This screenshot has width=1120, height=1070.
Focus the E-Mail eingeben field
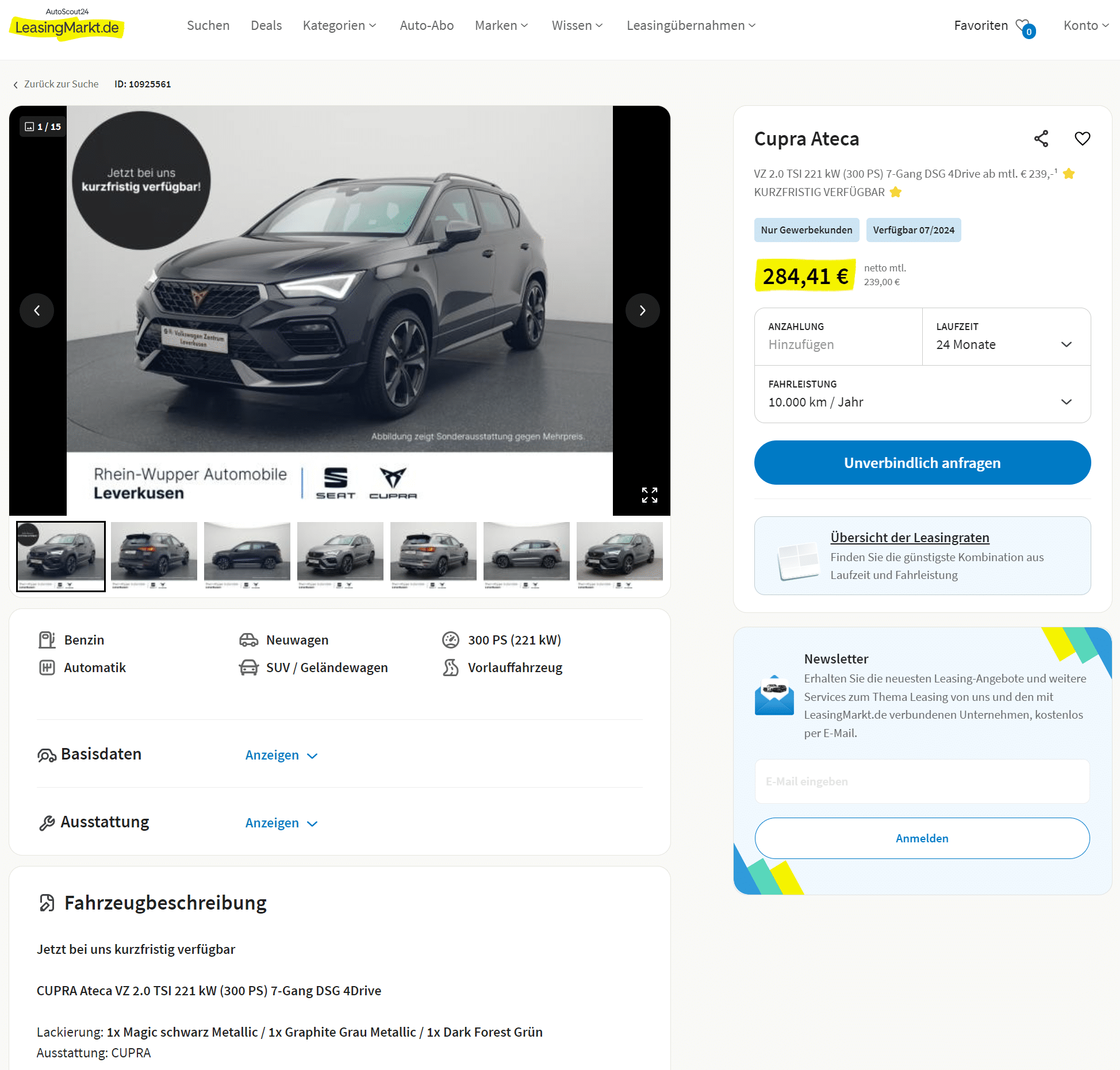(x=922, y=781)
